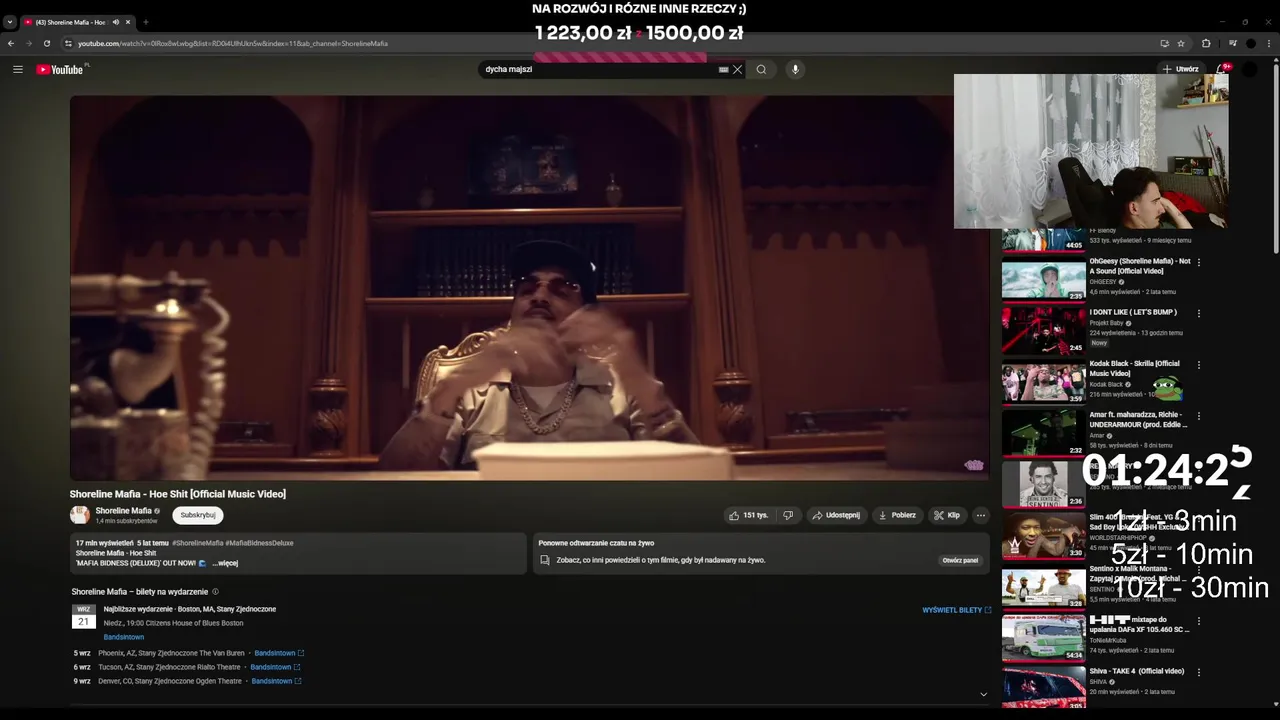The height and width of the screenshot is (720, 1280).
Task: Click WYŚWIETL BILETY link
Action: tap(957, 609)
